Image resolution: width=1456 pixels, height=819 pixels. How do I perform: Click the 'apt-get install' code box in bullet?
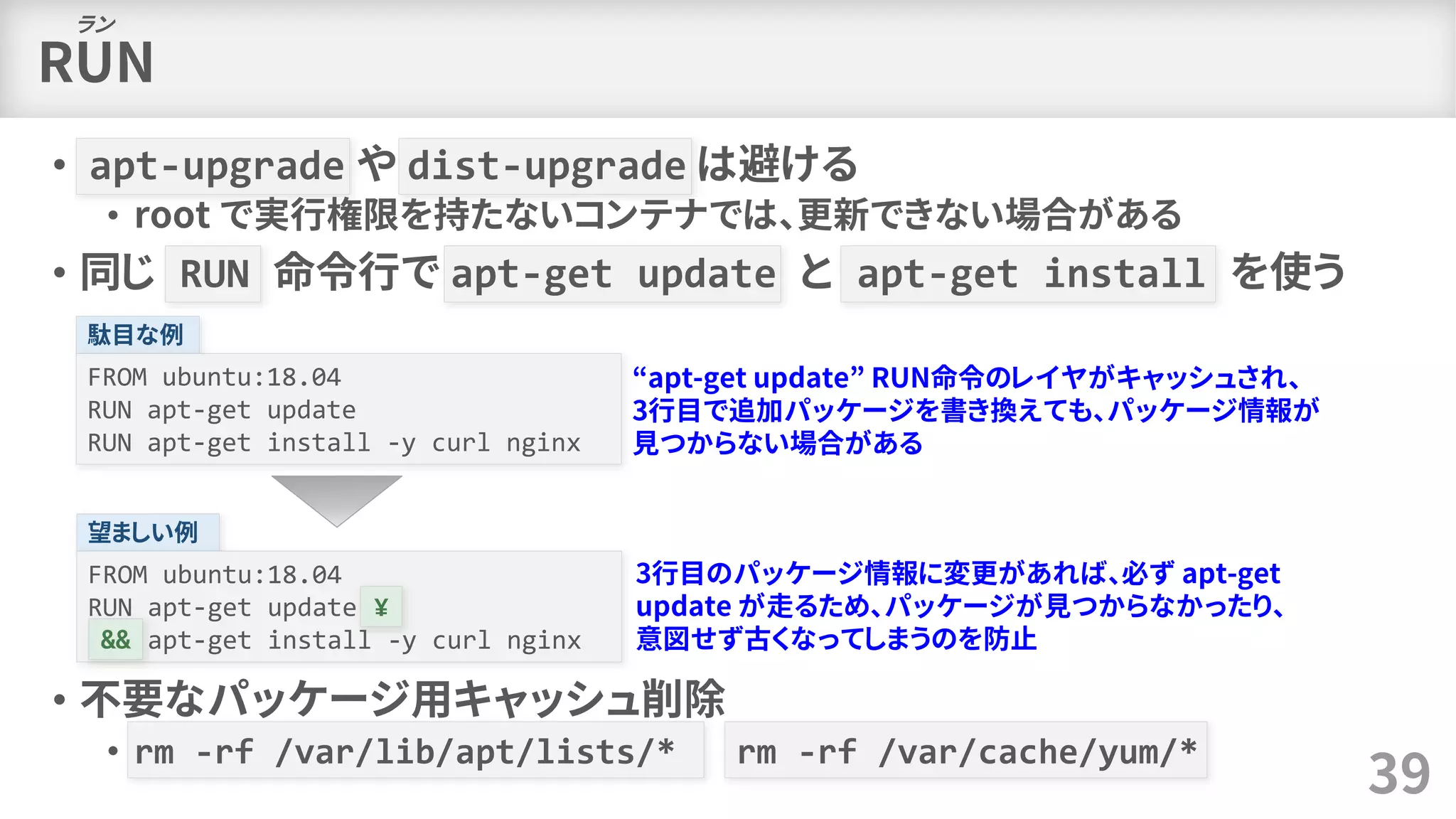pyautogui.click(x=1028, y=274)
